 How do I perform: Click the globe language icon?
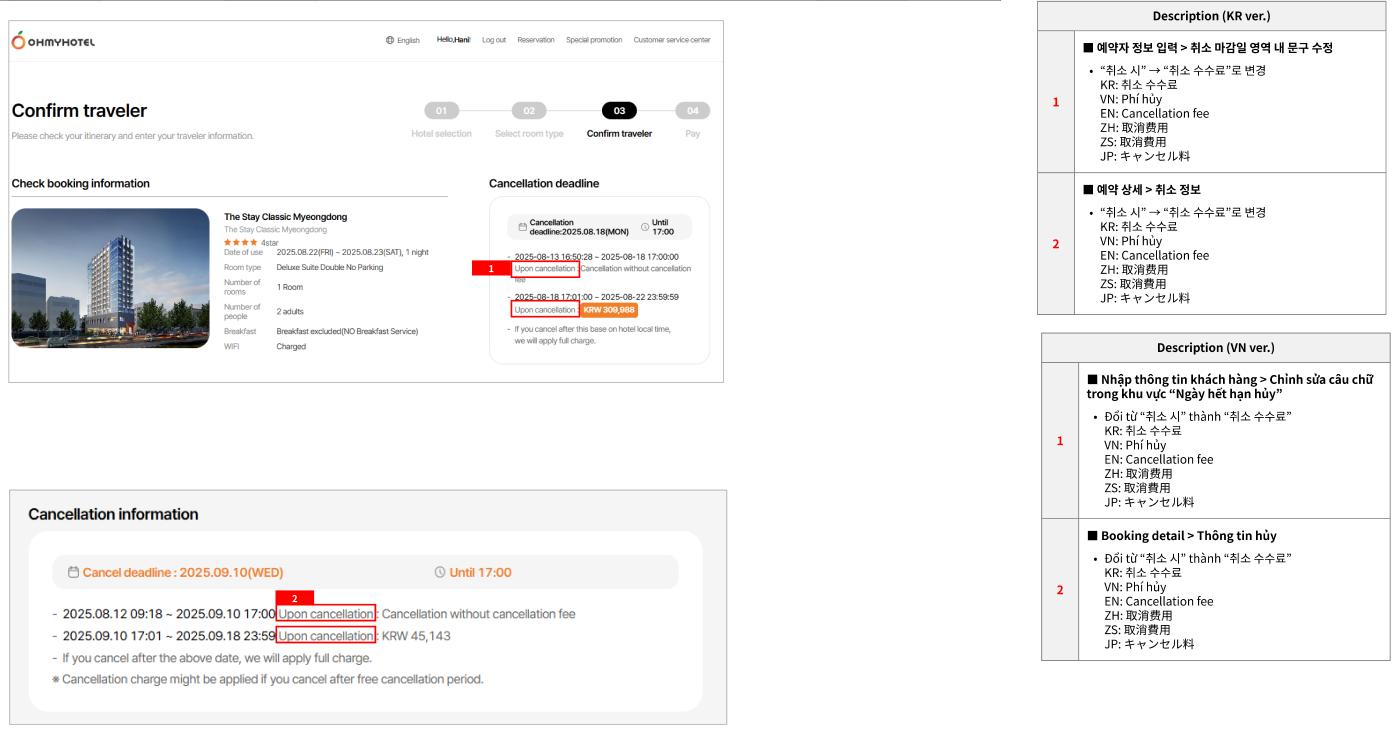tap(390, 40)
